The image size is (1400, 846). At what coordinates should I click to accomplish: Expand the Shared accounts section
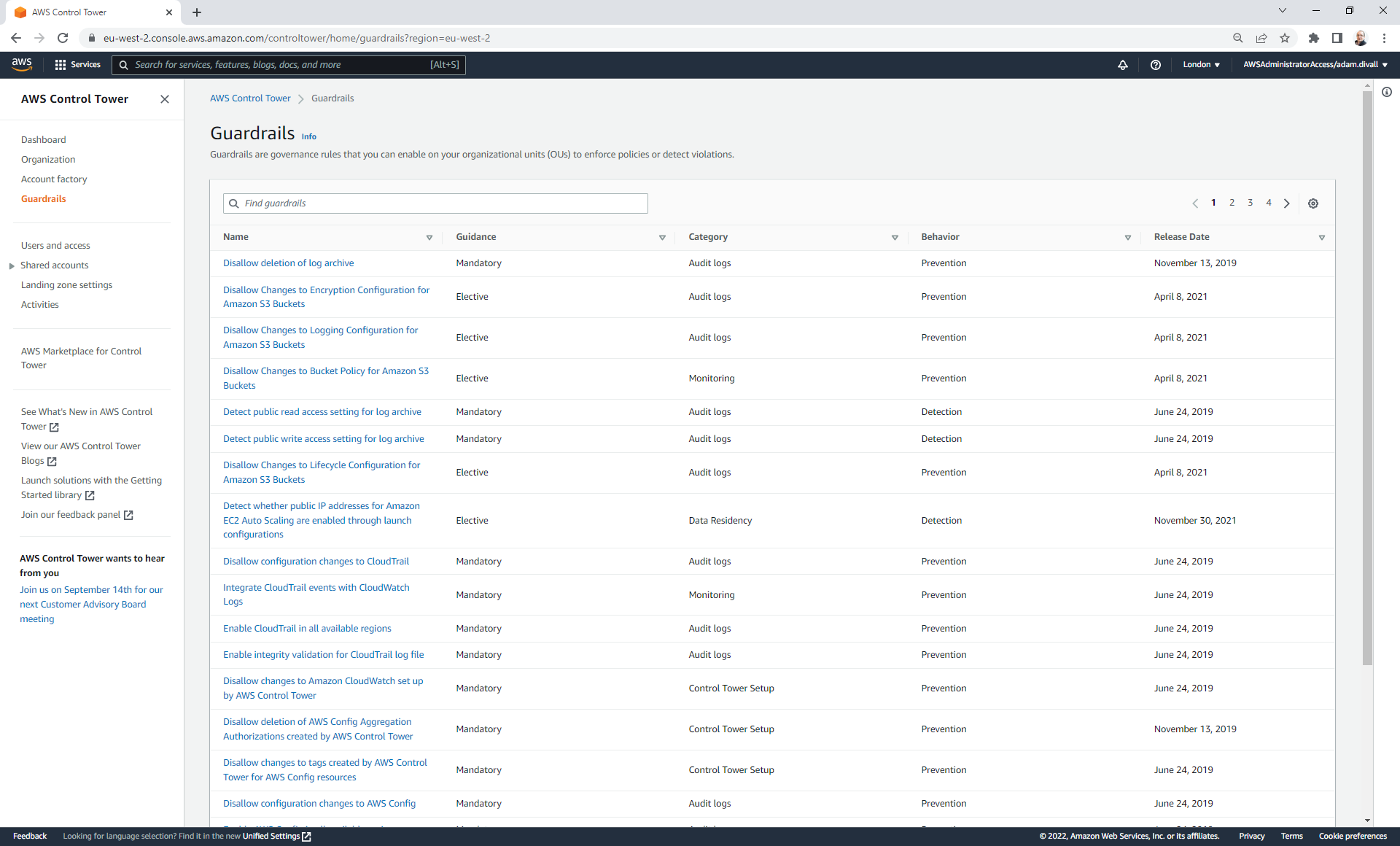click(11, 265)
